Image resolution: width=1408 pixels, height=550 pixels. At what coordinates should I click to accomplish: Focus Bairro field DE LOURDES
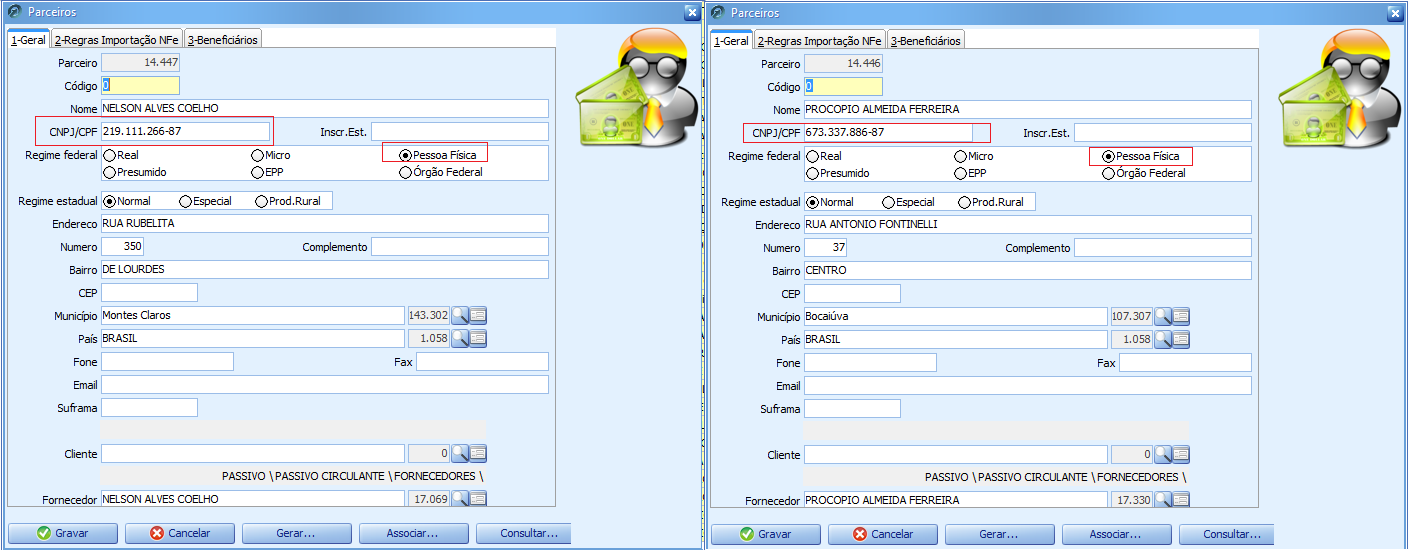325,269
